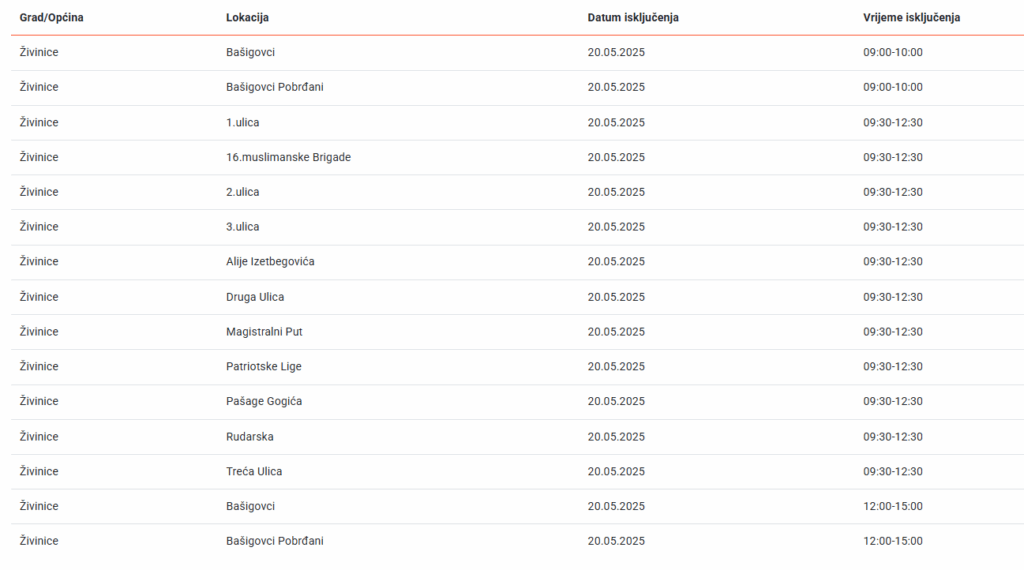The image size is (1024, 570).
Task: Click the Lokacija column header
Action: click(247, 18)
